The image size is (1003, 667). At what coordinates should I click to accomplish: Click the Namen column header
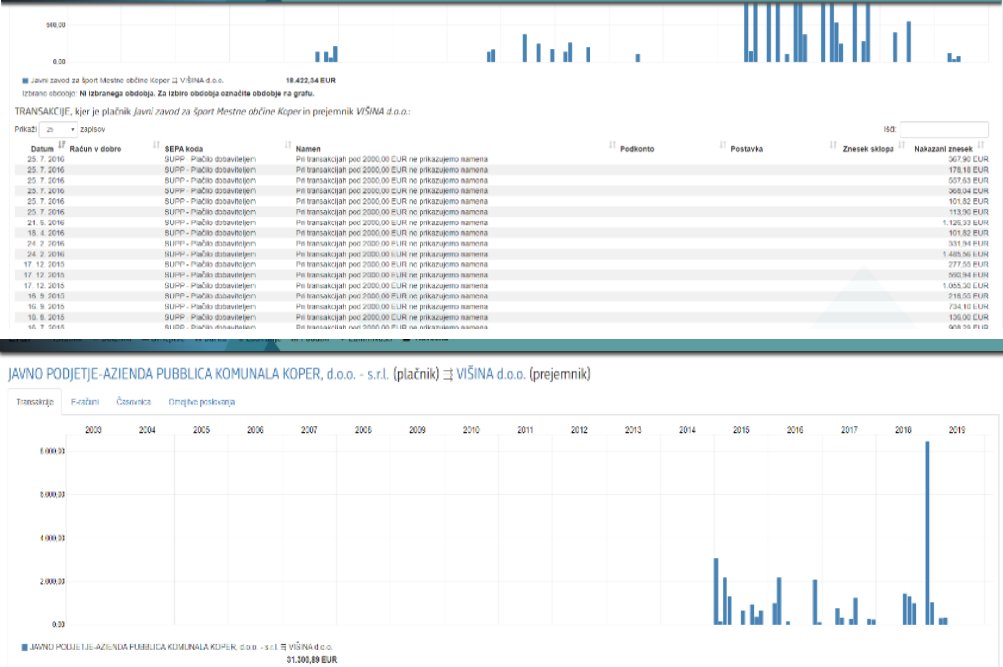pos(308,149)
